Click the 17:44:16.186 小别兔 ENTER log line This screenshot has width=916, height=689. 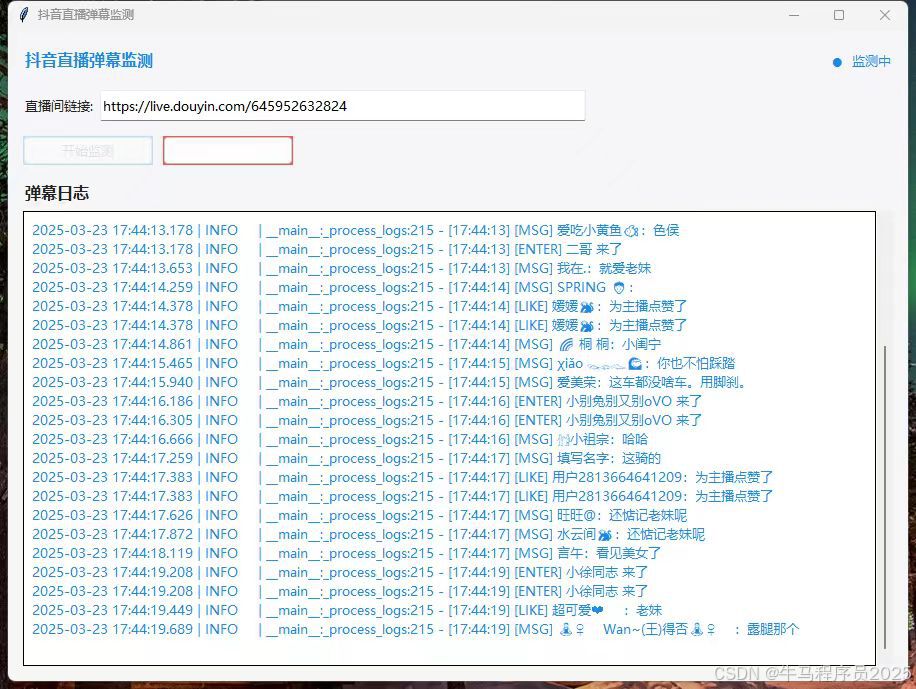367,401
